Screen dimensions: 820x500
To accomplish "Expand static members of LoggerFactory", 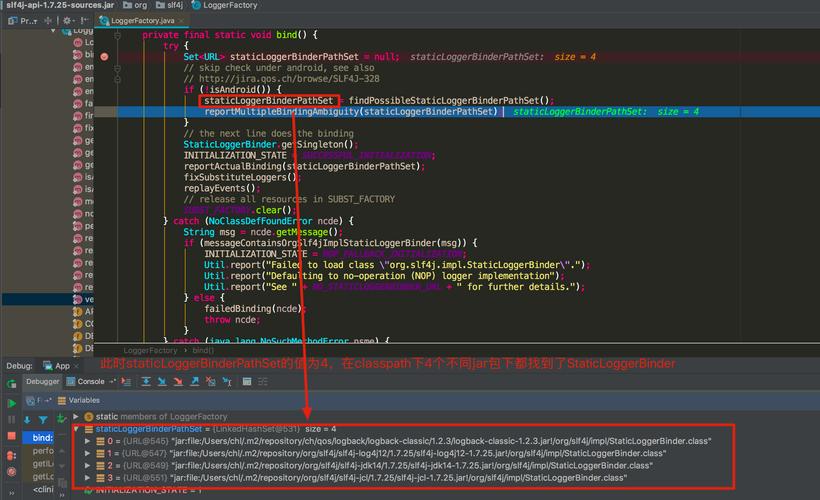I will click(x=76, y=417).
